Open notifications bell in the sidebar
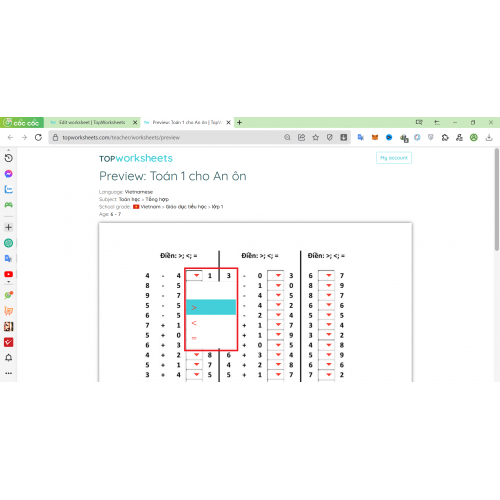Screen dimensions: 500x500 (x=9, y=358)
